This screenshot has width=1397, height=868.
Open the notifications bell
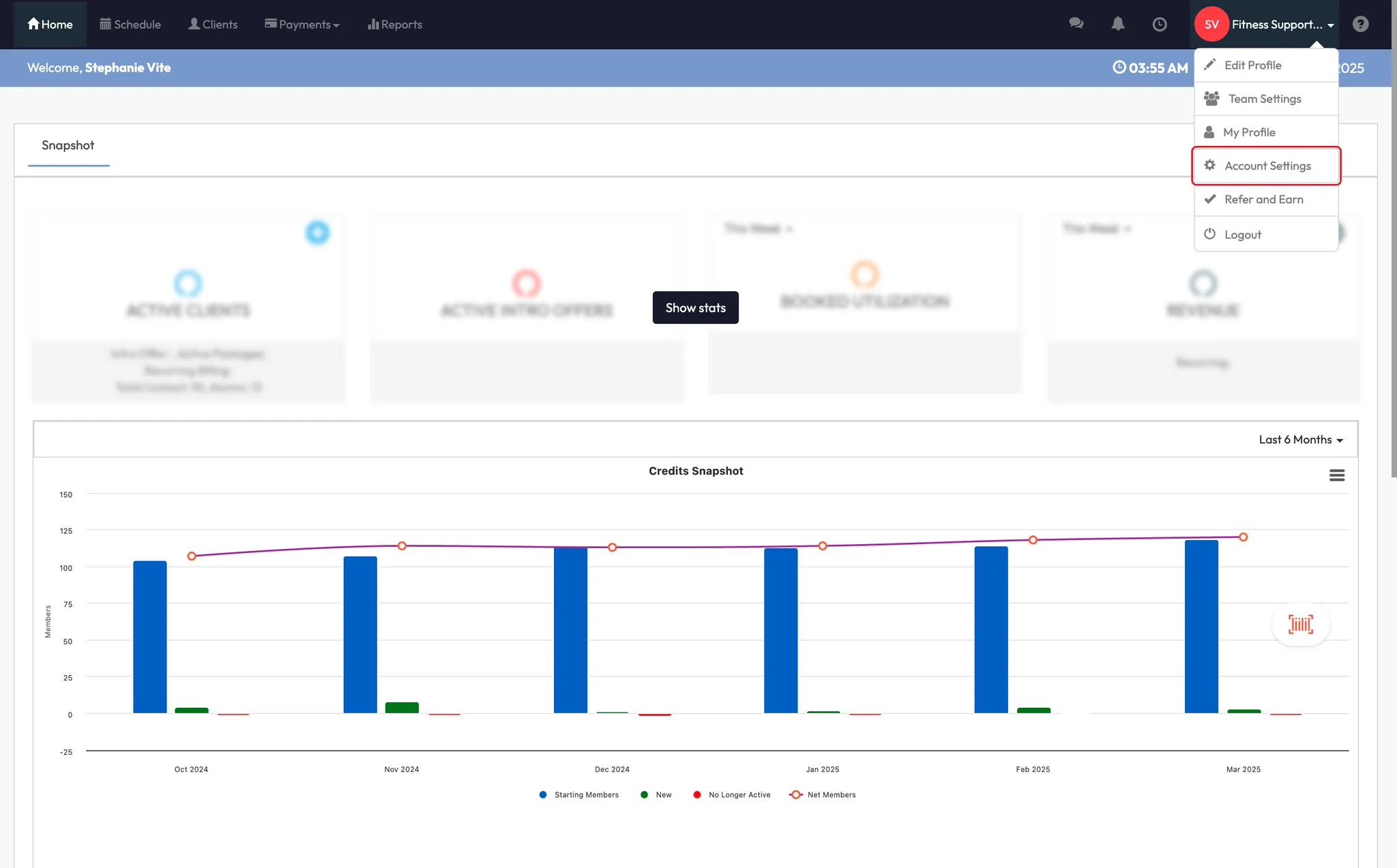pos(1118,24)
